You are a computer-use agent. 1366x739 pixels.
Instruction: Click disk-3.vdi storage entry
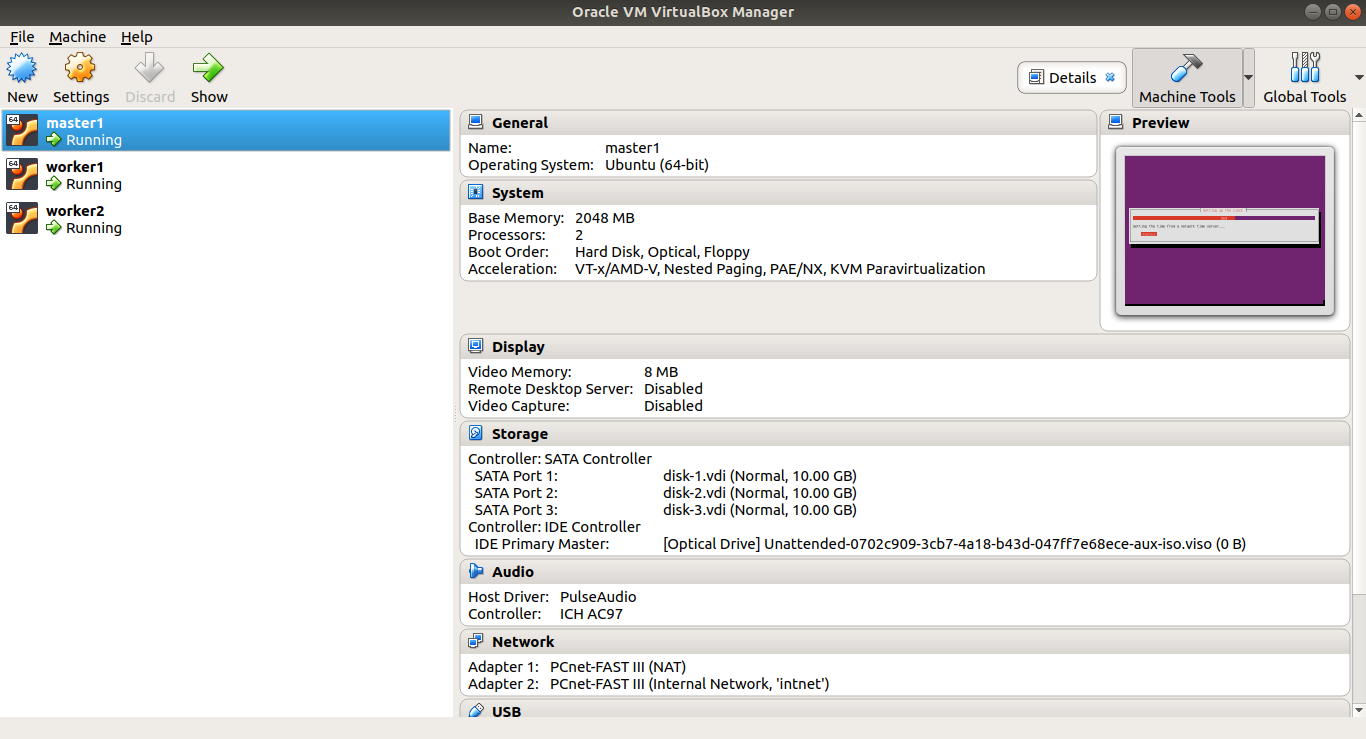point(760,510)
